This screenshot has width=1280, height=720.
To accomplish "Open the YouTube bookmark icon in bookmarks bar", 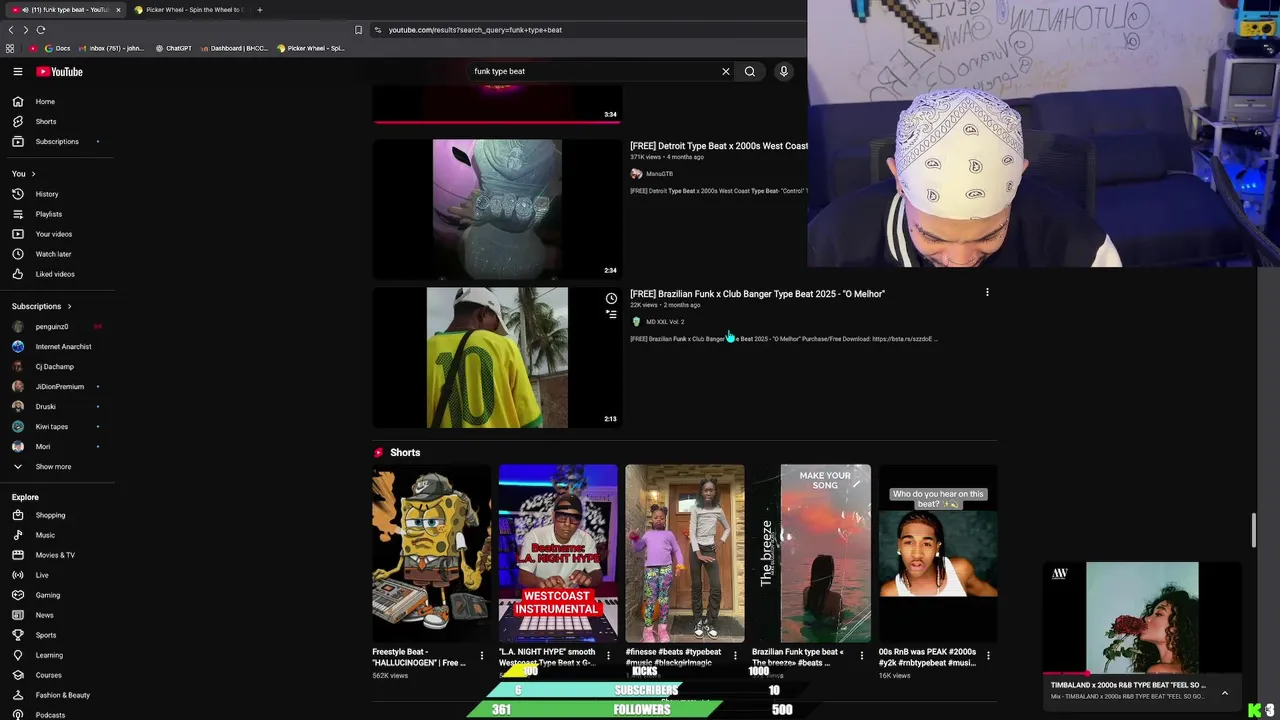I will click(x=33, y=48).
